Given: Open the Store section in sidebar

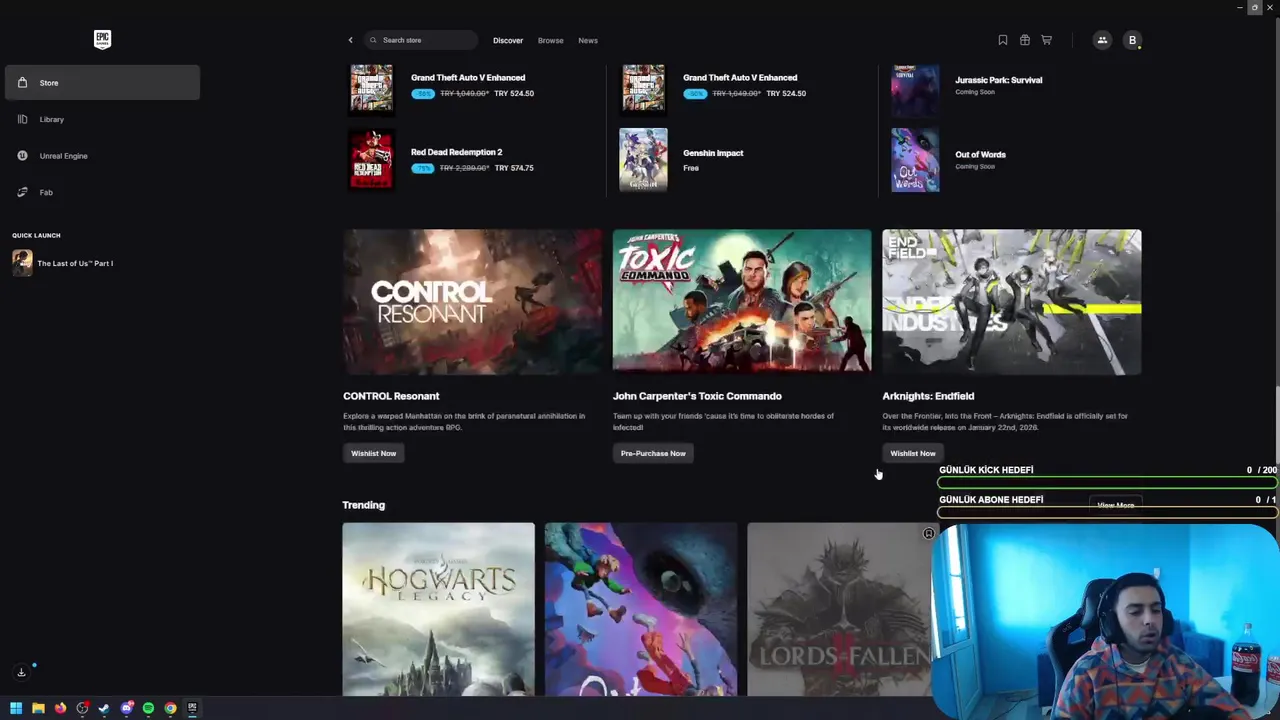Looking at the screenshot, I should 102,83.
